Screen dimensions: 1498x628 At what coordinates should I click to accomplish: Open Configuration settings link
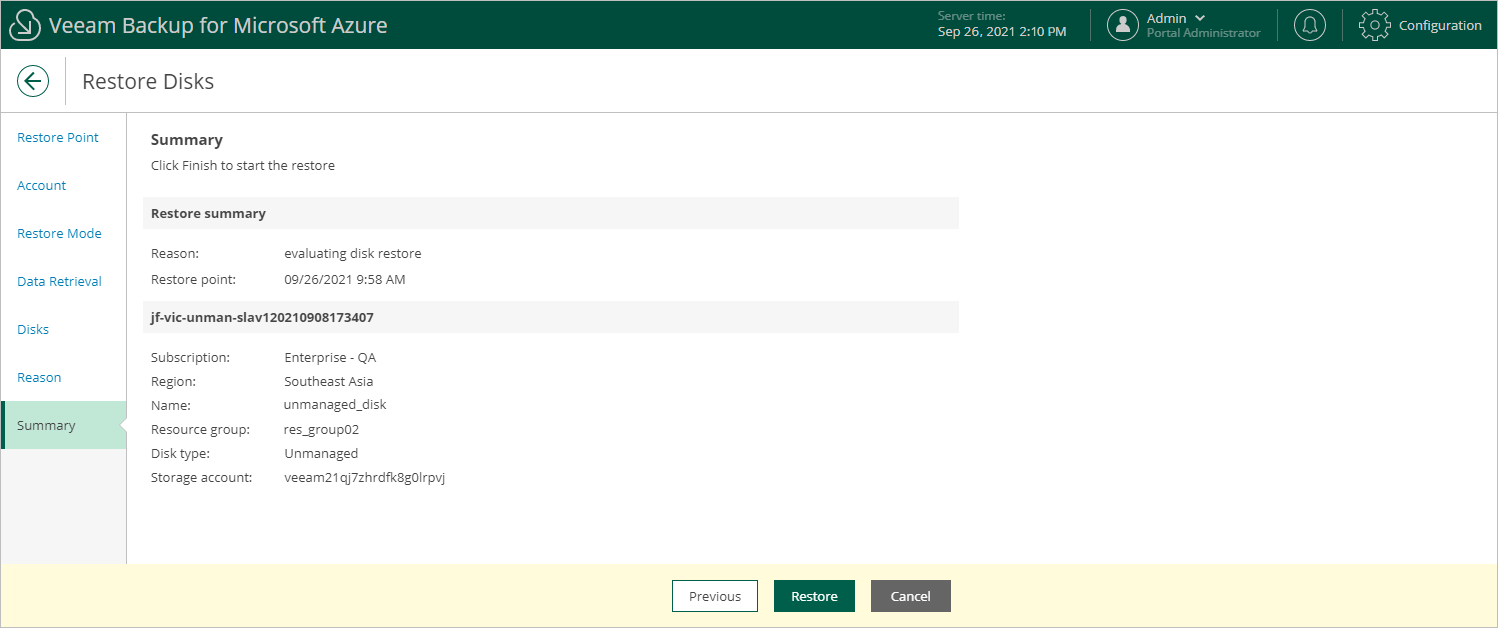click(x=1440, y=25)
